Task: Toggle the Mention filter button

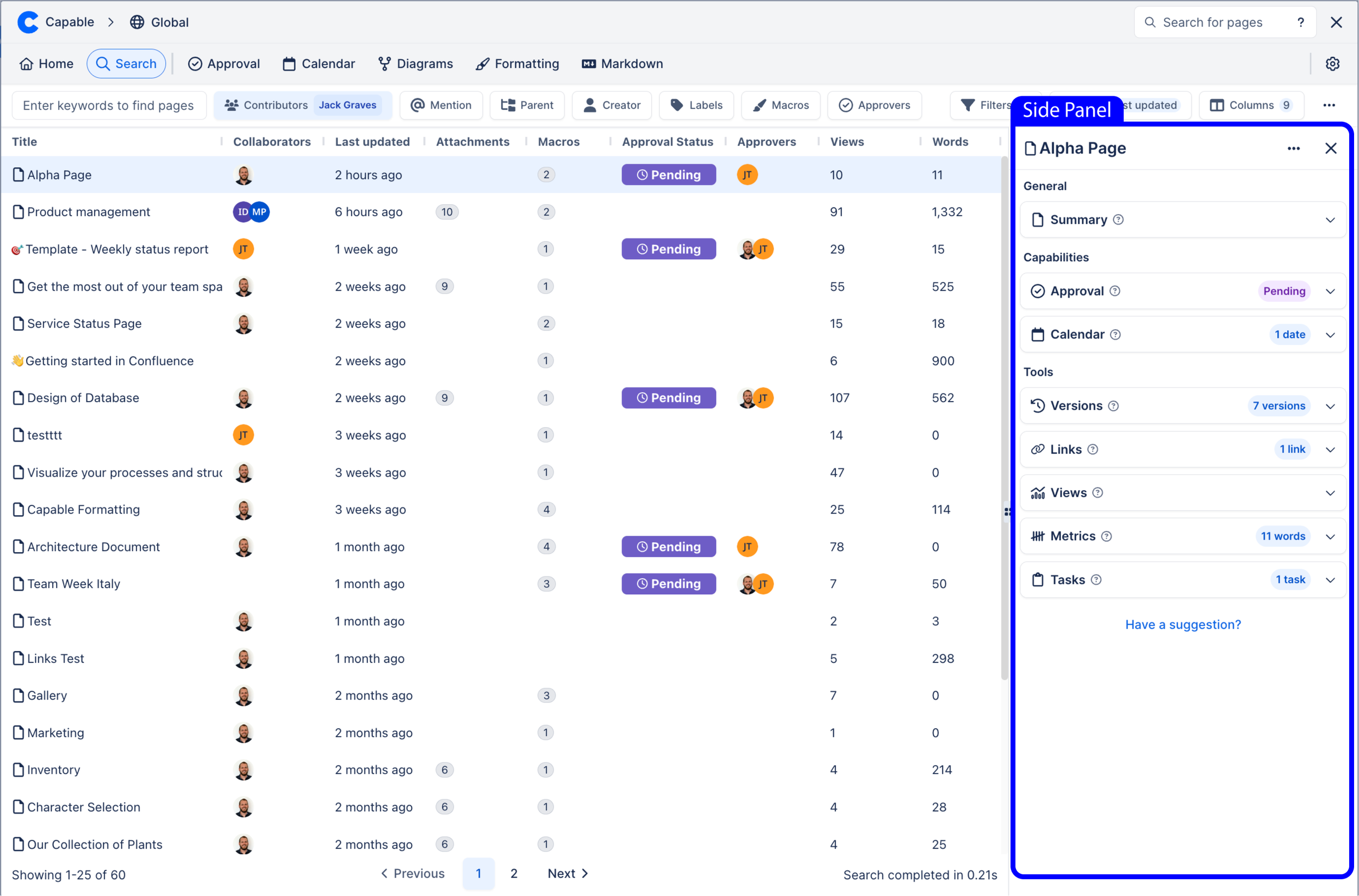Action: (441, 105)
